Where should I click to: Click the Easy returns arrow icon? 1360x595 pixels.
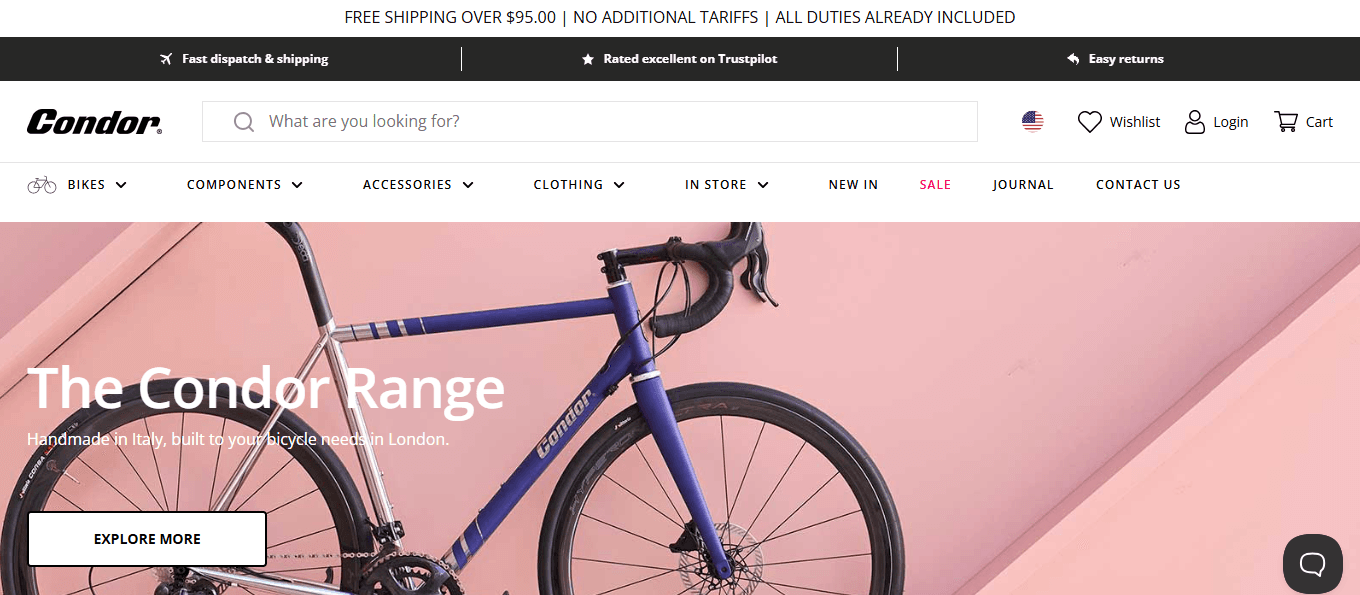point(1074,59)
